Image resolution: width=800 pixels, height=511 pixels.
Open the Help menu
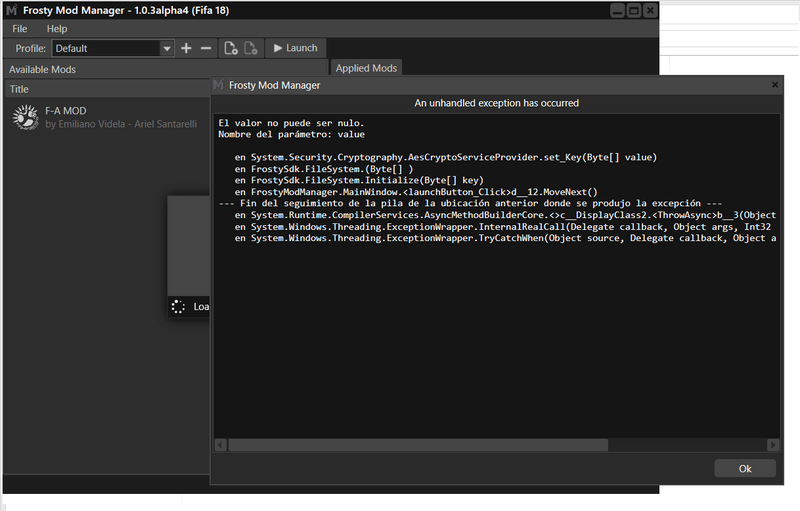point(57,29)
